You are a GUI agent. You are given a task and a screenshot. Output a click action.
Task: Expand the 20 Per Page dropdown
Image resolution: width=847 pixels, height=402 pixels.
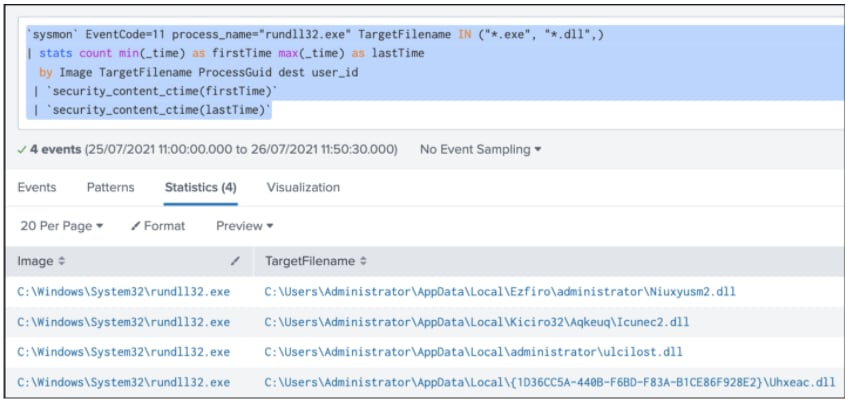(x=62, y=226)
